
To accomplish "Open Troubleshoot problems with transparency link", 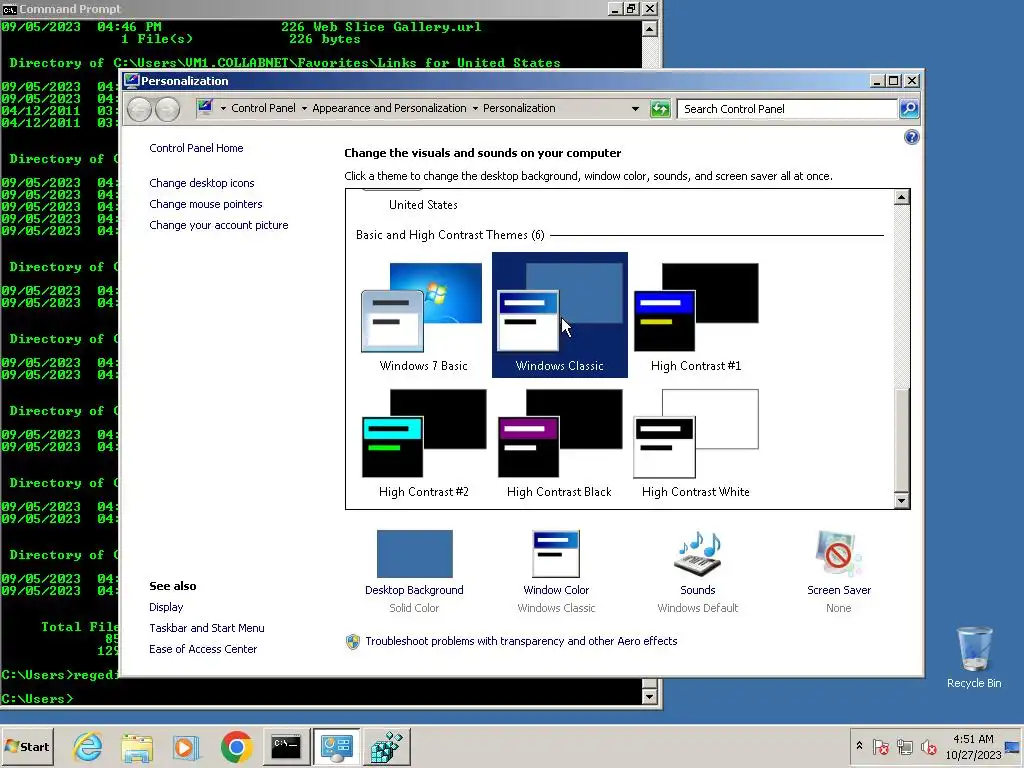I will (521, 641).
